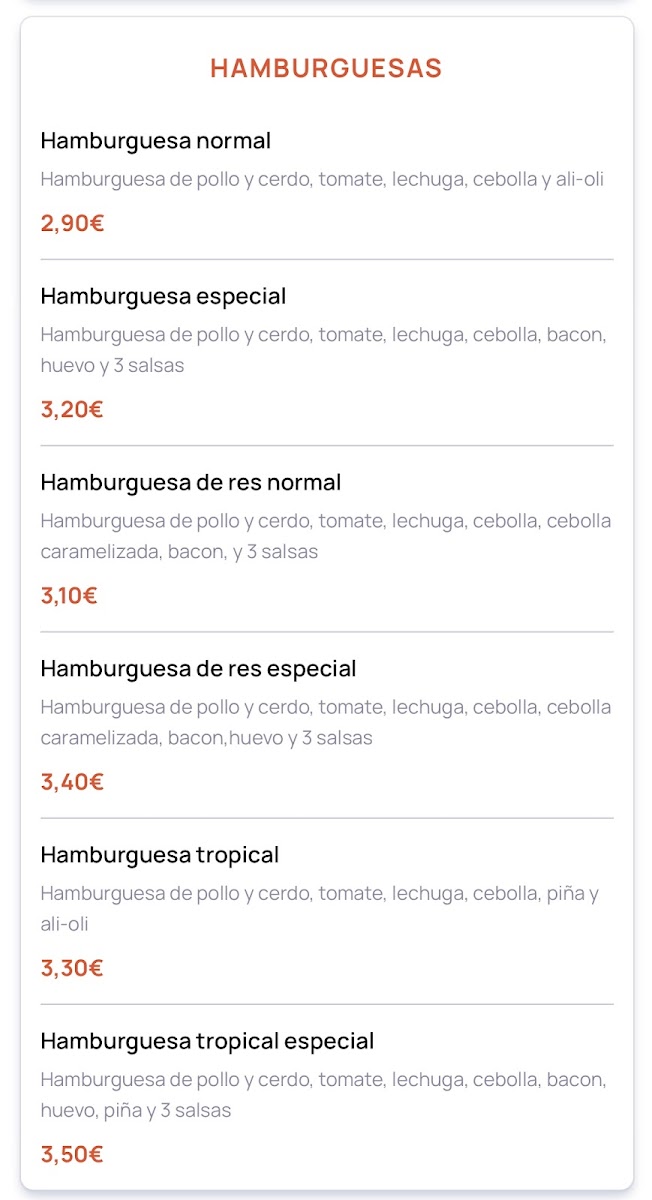652x1200 pixels.
Task: Click description ending caramelizada, bacon, y 3 salsas
Action: coord(325,536)
